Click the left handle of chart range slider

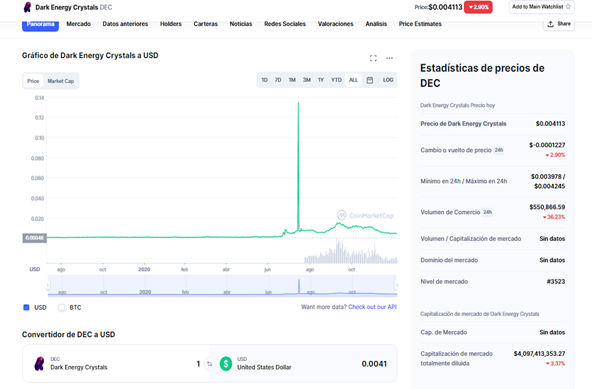coord(48,285)
